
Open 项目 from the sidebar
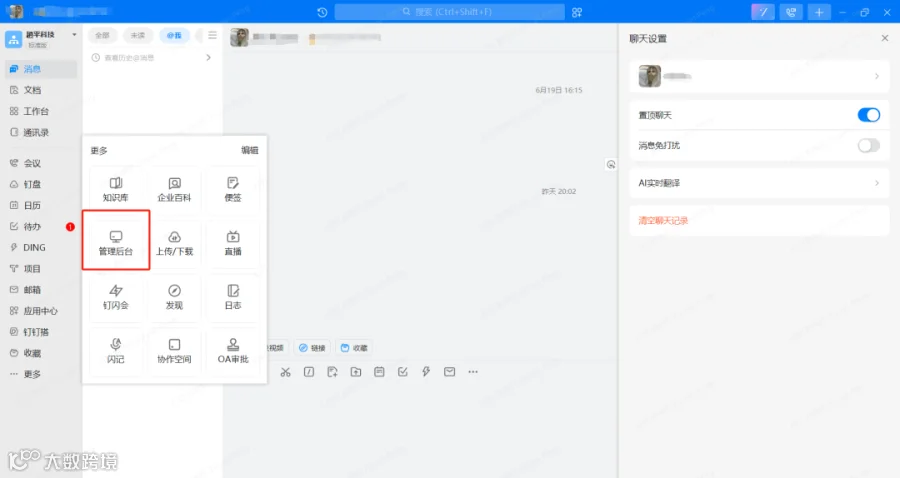41,269
